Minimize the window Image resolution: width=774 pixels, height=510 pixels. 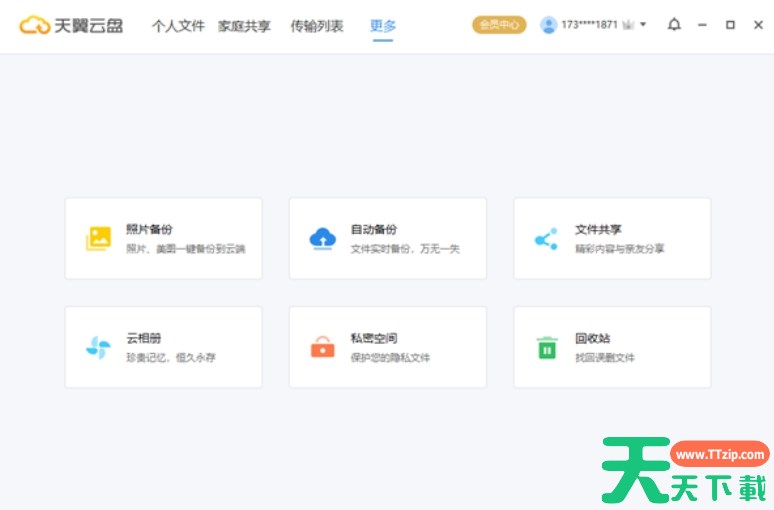[x=702, y=25]
